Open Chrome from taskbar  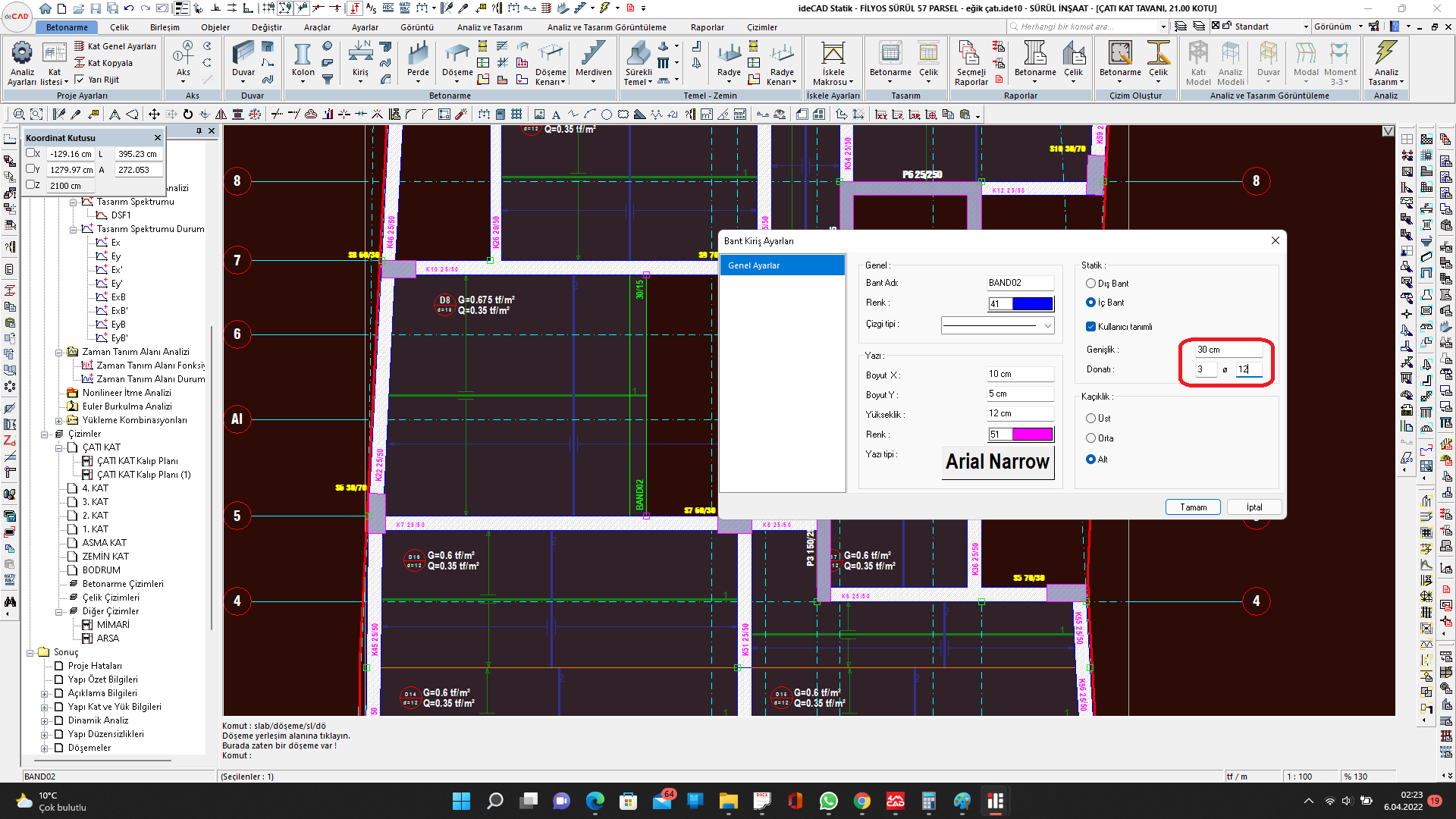point(861,801)
